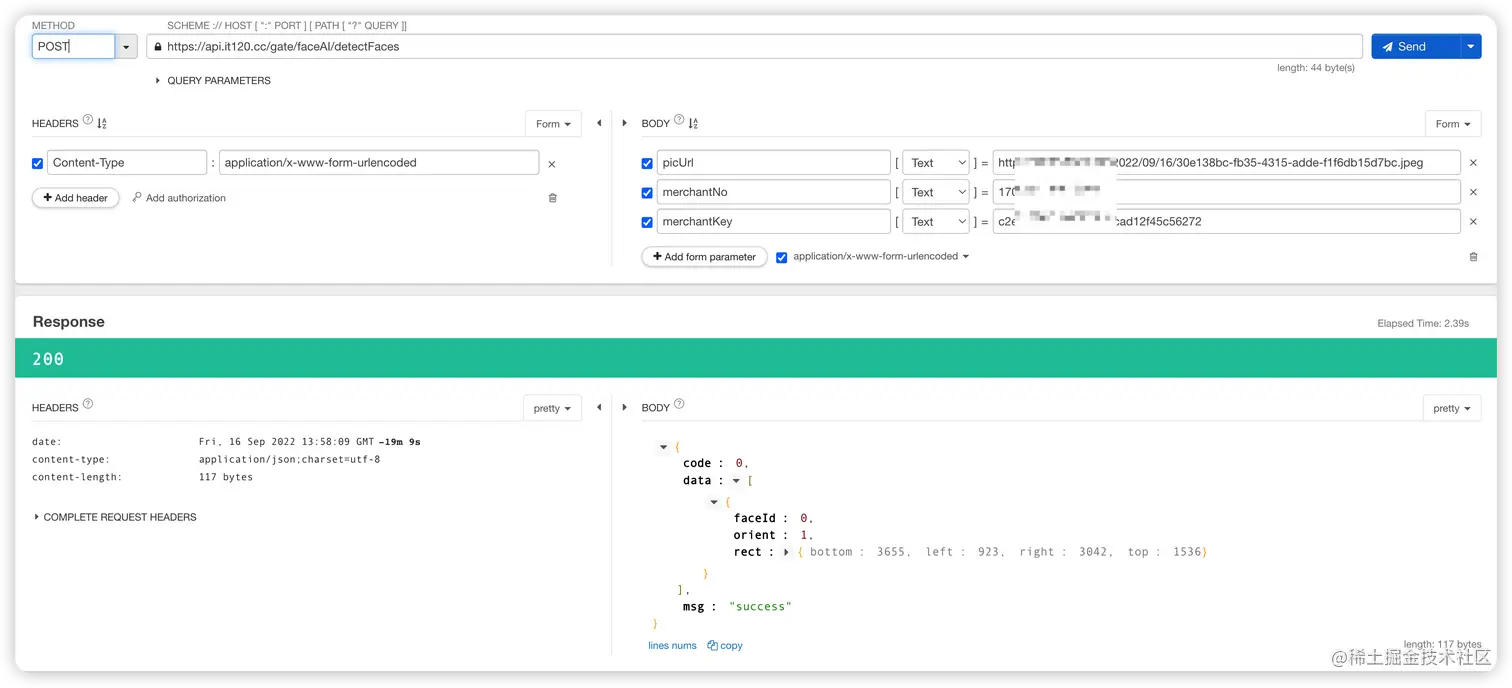Click Add form parameter button
Image resolution: width=1512 pixels, height=688 pixels.
pos(704,257)
